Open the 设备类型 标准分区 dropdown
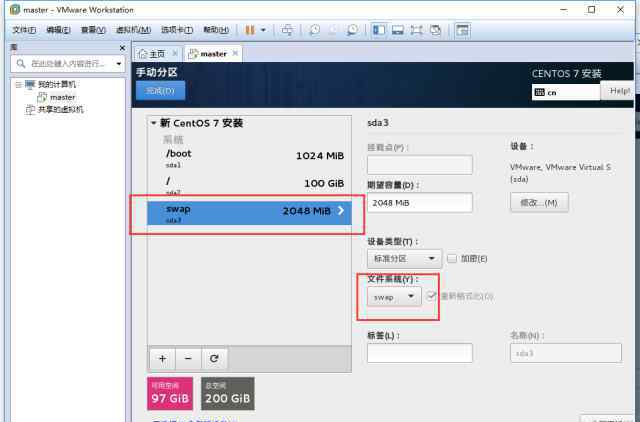 click(404, 259)
